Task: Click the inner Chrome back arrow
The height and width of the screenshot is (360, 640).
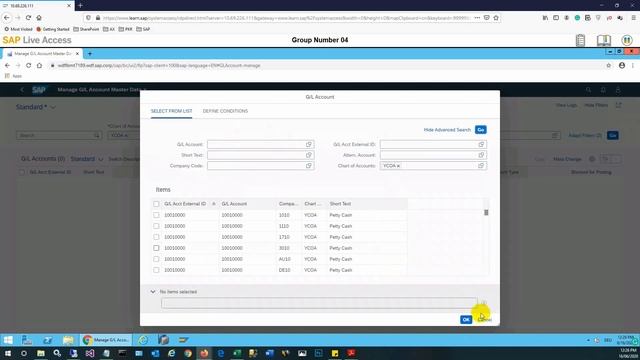Action: click(x=7, y=65)
